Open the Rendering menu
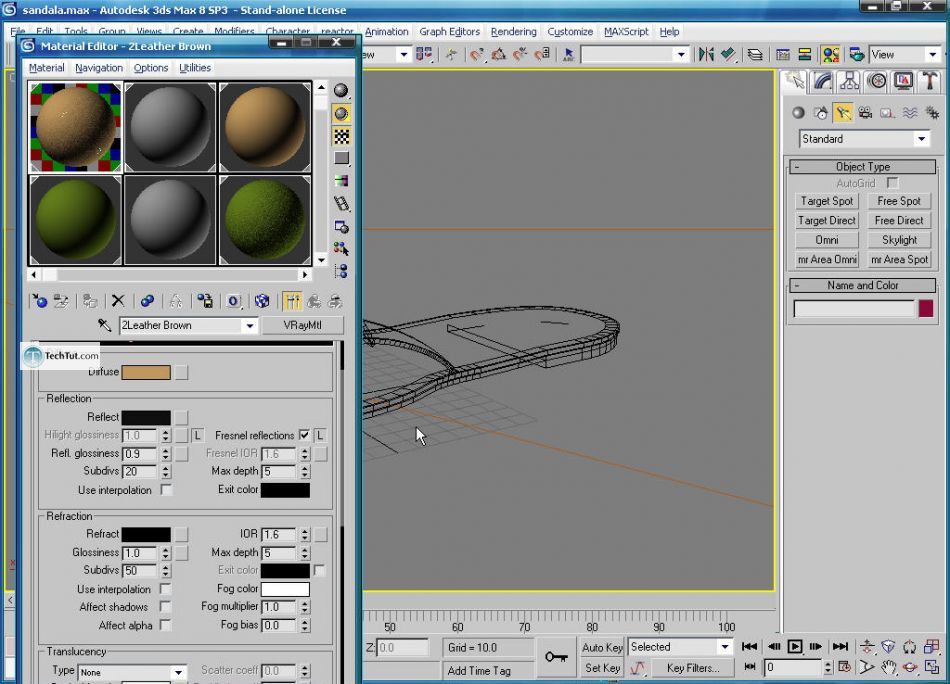 tap(513, 32)
